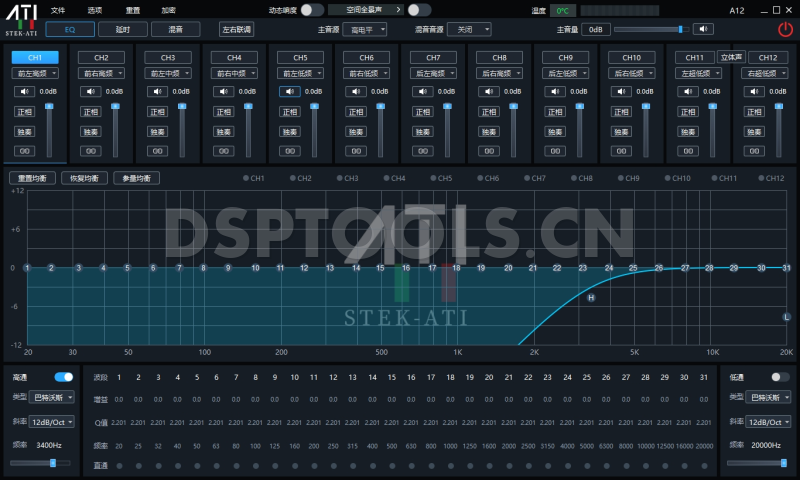Click the CH4 volume fader handle
Image resolution: width=800 pixels, height=480 pixels.
[x=248, y=106]
